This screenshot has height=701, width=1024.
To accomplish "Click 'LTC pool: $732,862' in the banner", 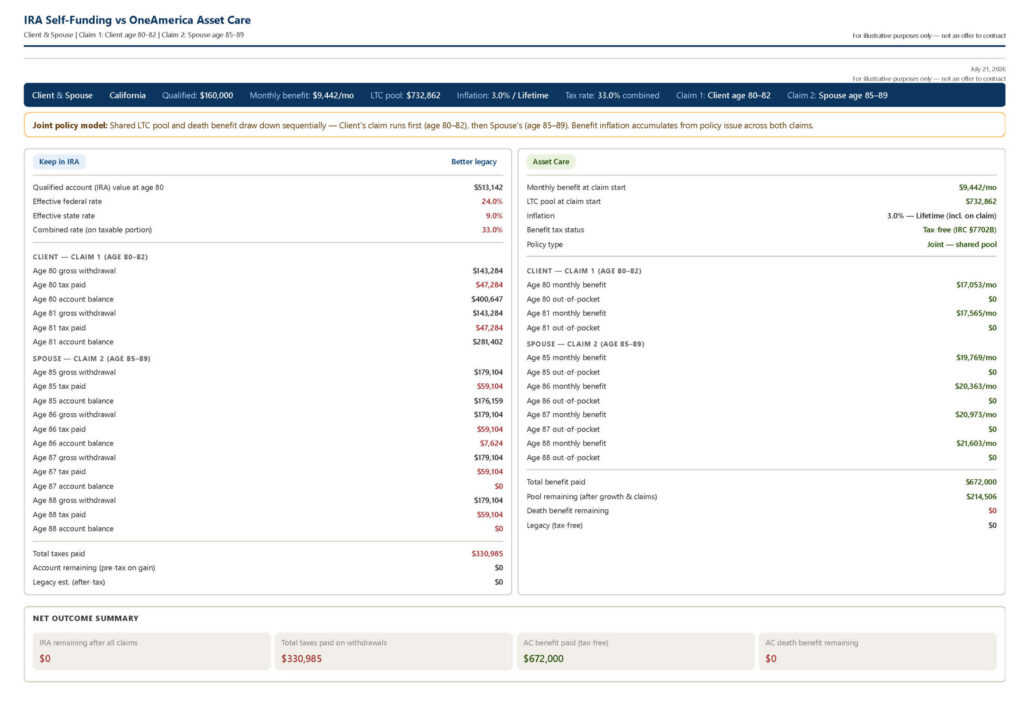I will (405, 95).
